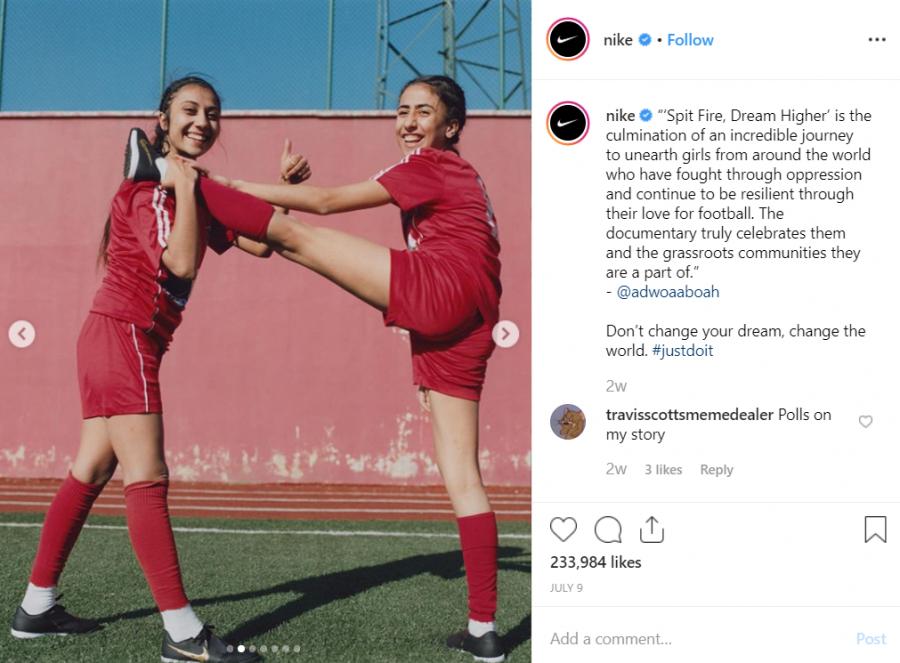Image resolution: width=900 pixels, height=663 pixels.
Task: Open comment bubble icon below post
Action: [608, 529]
